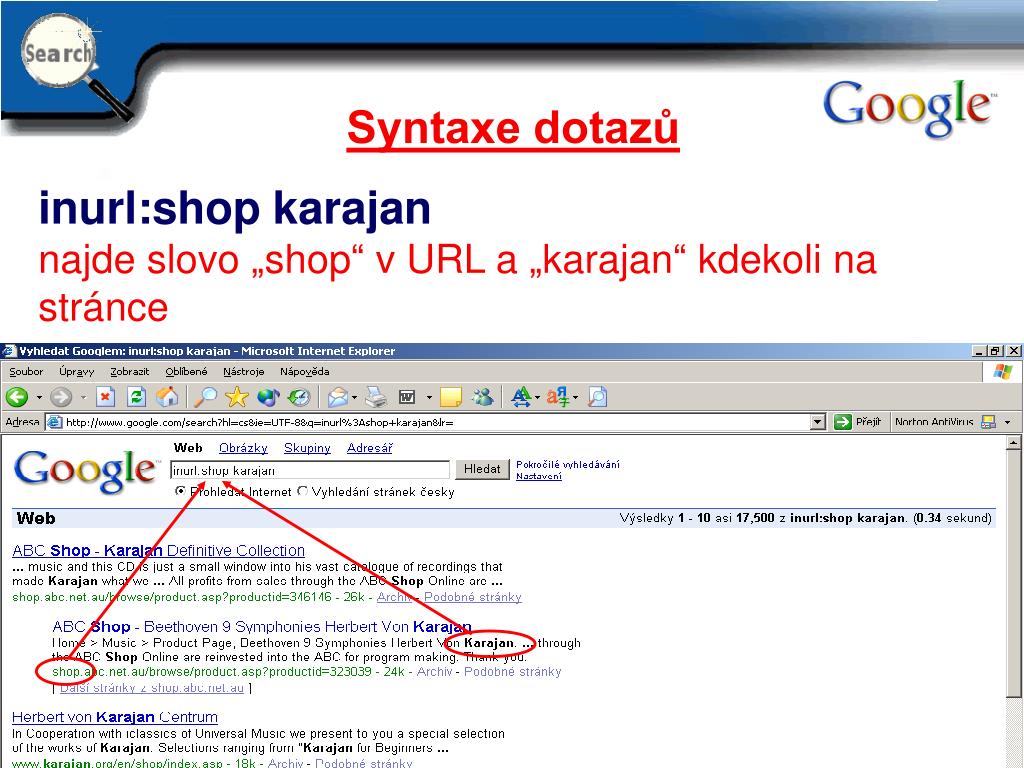The height and width of the screenshot is (768, 1024).
Task: Refresh the page with green arrows icon
Action: (136, 397)
